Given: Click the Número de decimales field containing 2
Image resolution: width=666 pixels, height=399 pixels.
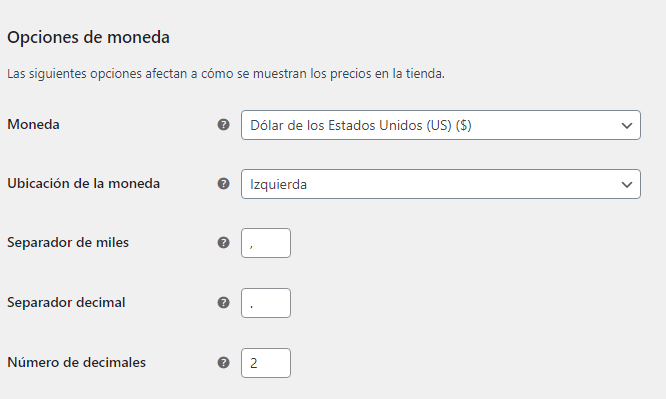Looking at the screenshot, I should tap(266, 363).
